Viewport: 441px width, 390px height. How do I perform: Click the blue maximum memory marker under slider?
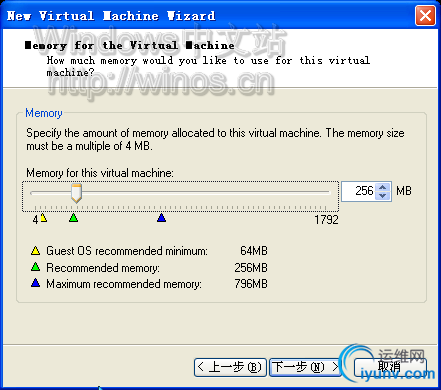point(161,218)
